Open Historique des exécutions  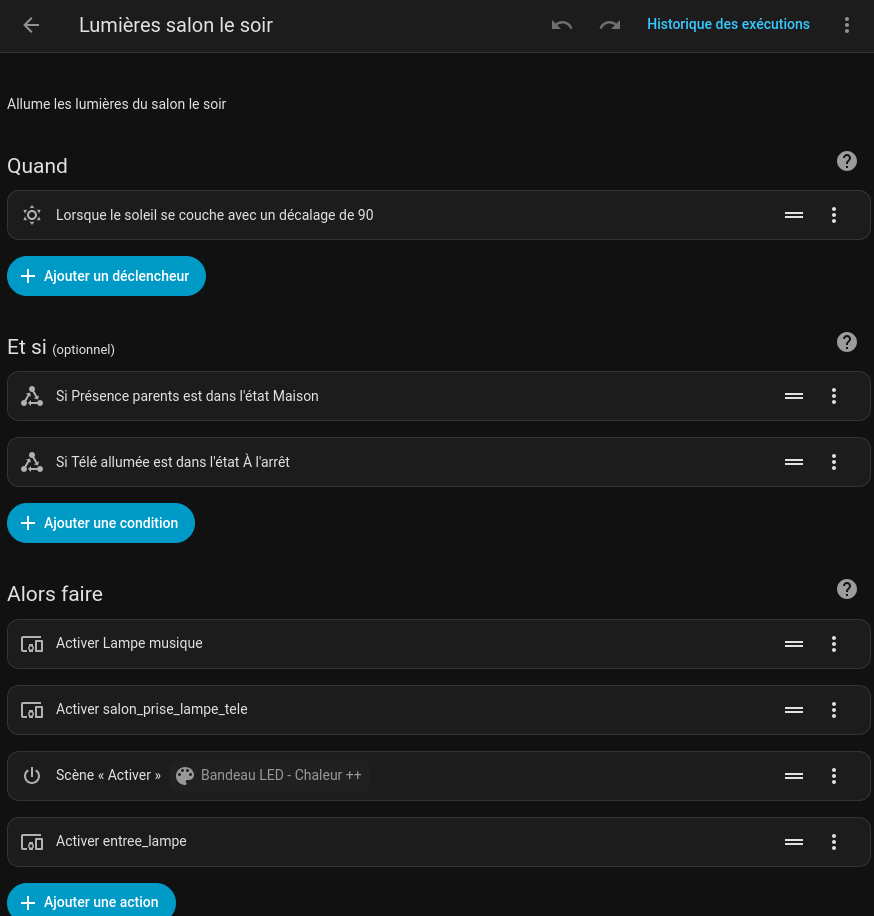click(x=728, y=24)
